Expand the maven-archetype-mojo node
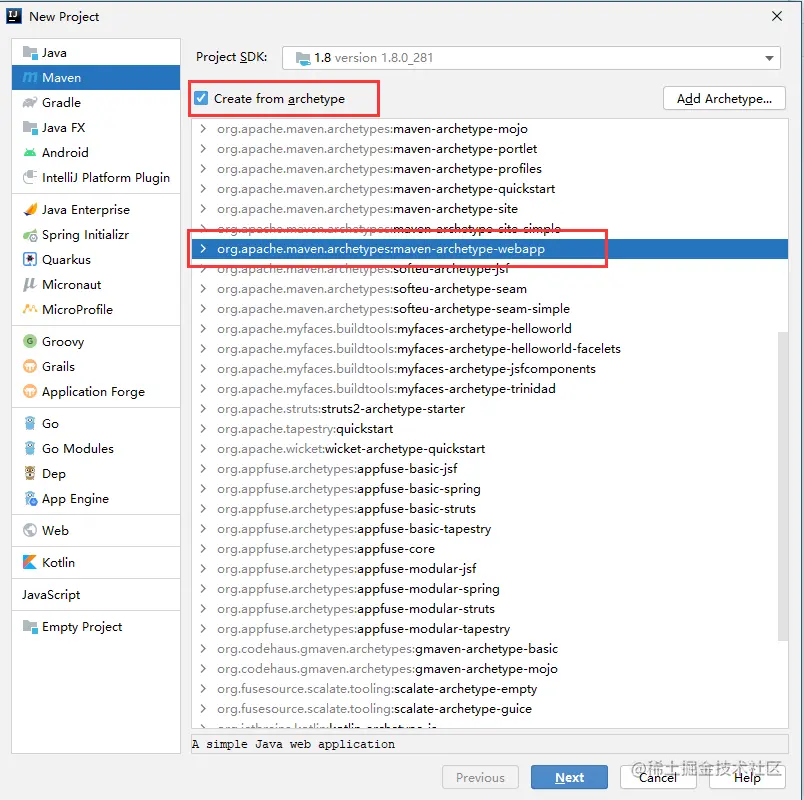The width and height of the screenshot is (804, 800). 203,129
